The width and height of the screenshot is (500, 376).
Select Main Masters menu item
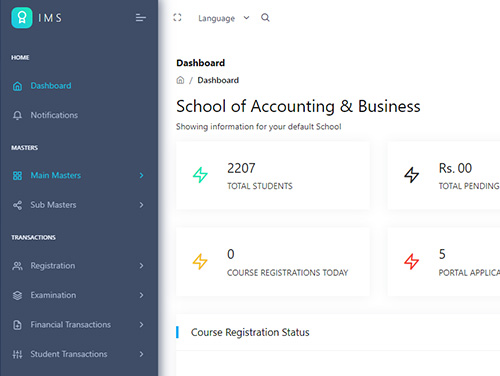point(56,175)
